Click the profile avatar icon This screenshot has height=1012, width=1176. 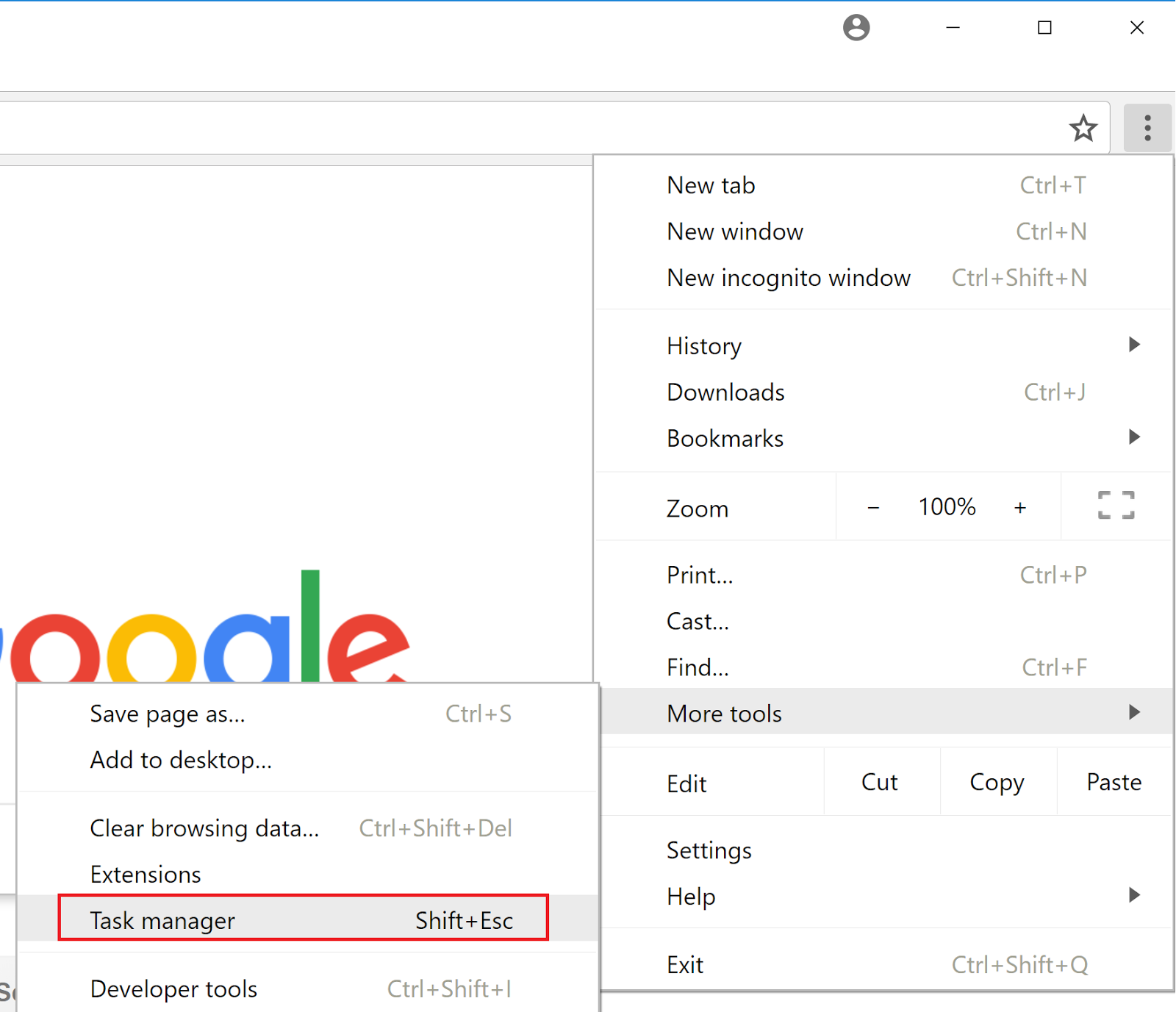click(x=856, y=27)
